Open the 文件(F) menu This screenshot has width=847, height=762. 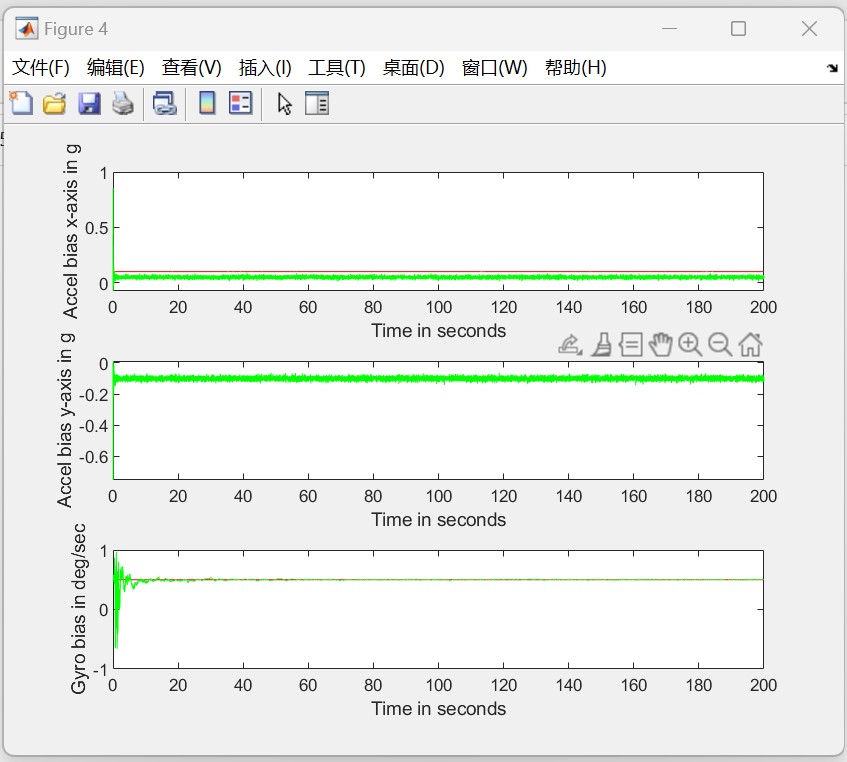click(x=41, y=68)
